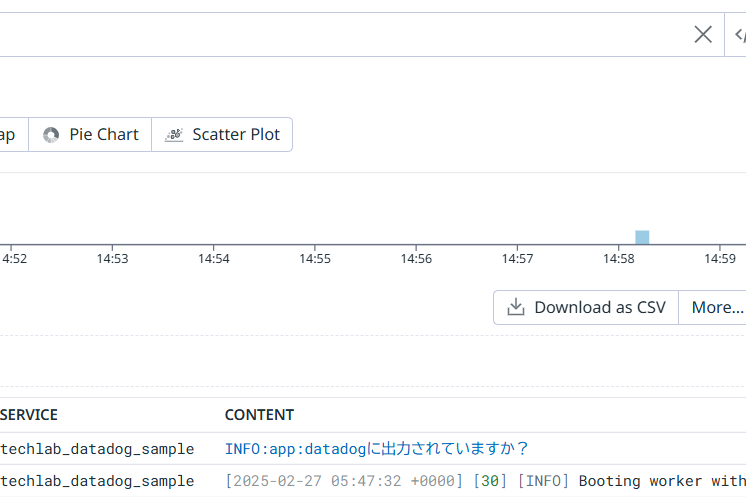Click the 14:59 time axis label
The image size is (746, 497).
pos(720,259)
